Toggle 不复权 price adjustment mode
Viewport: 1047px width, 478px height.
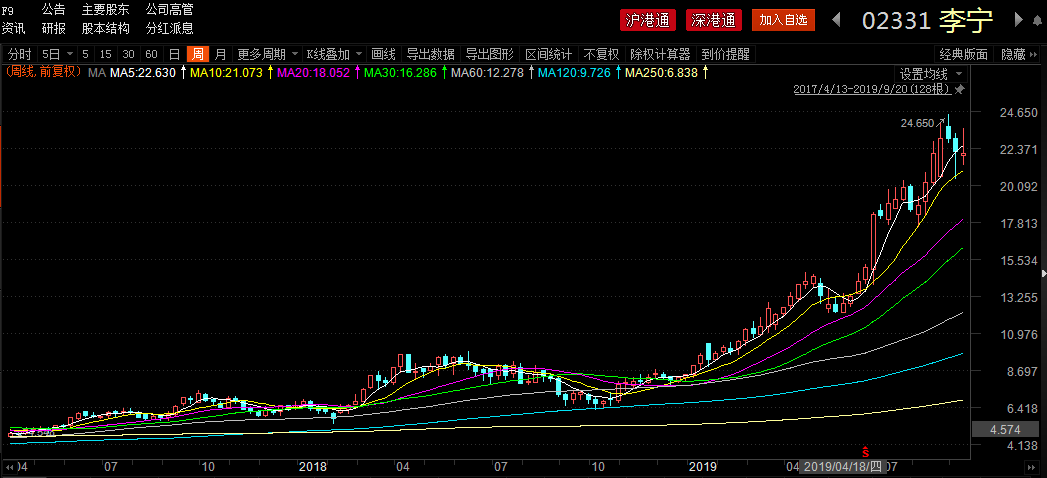pos(602,55)
